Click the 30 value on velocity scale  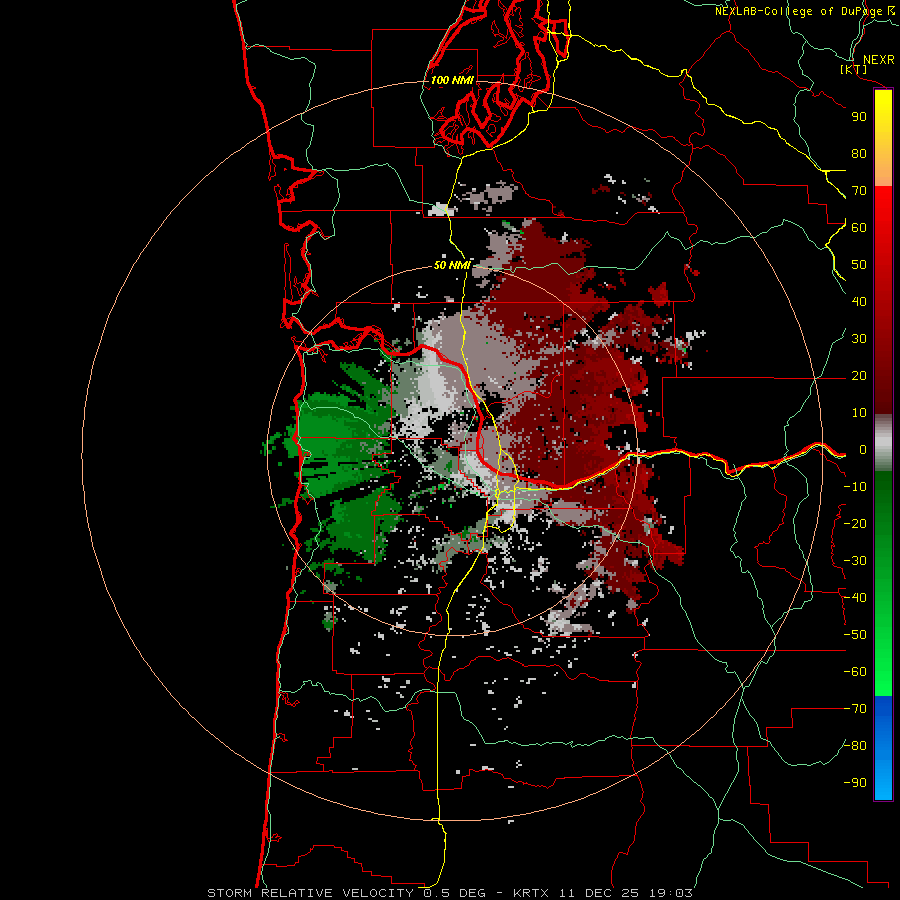point(859,339)
